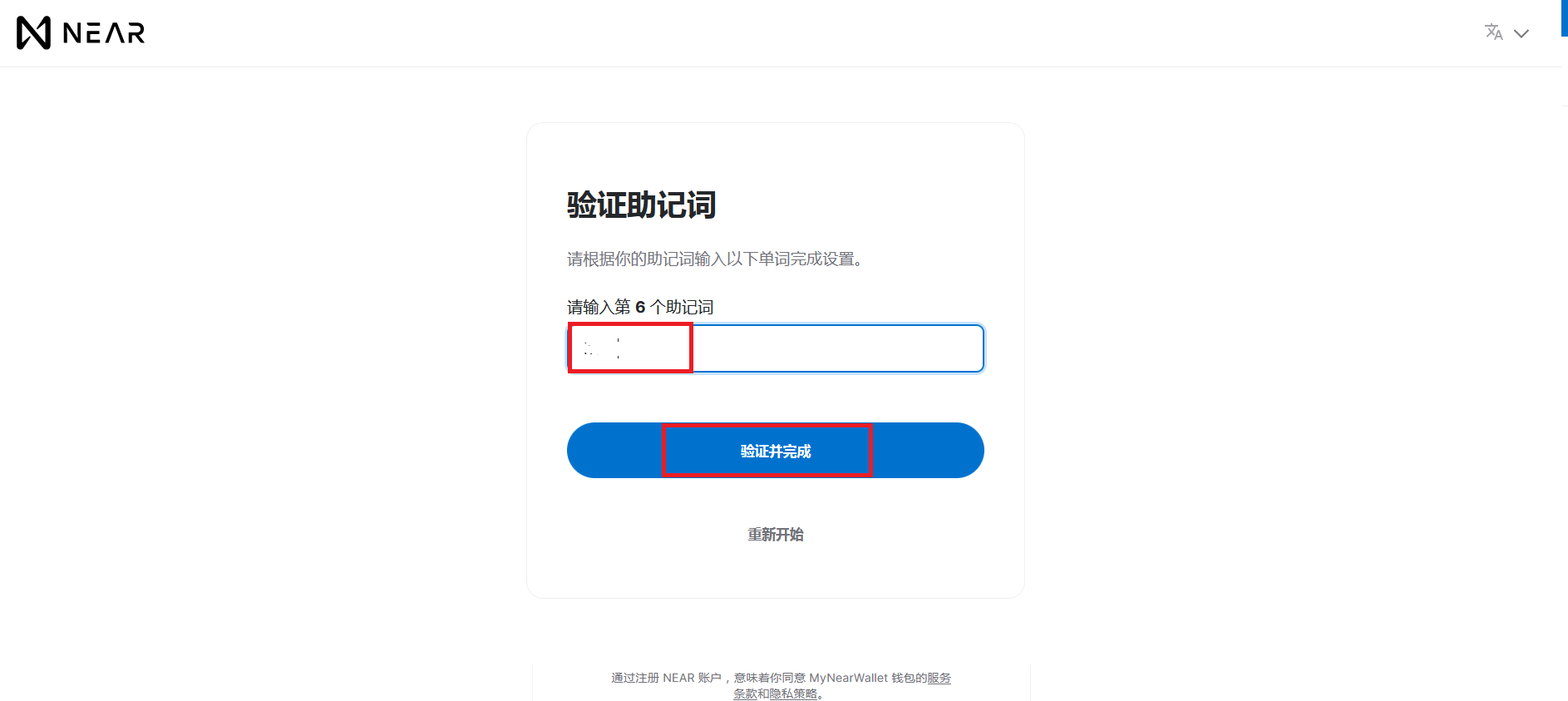Click the typed word inside the mnemonic field

click(602, 348)
